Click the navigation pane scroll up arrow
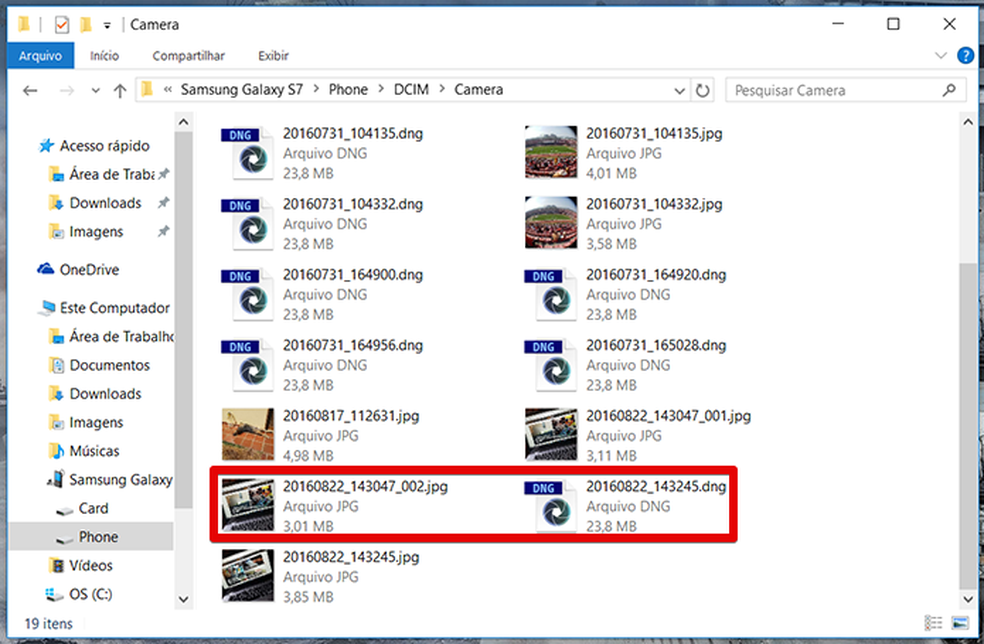The image size is (984, 644). (x=183, y=122)
